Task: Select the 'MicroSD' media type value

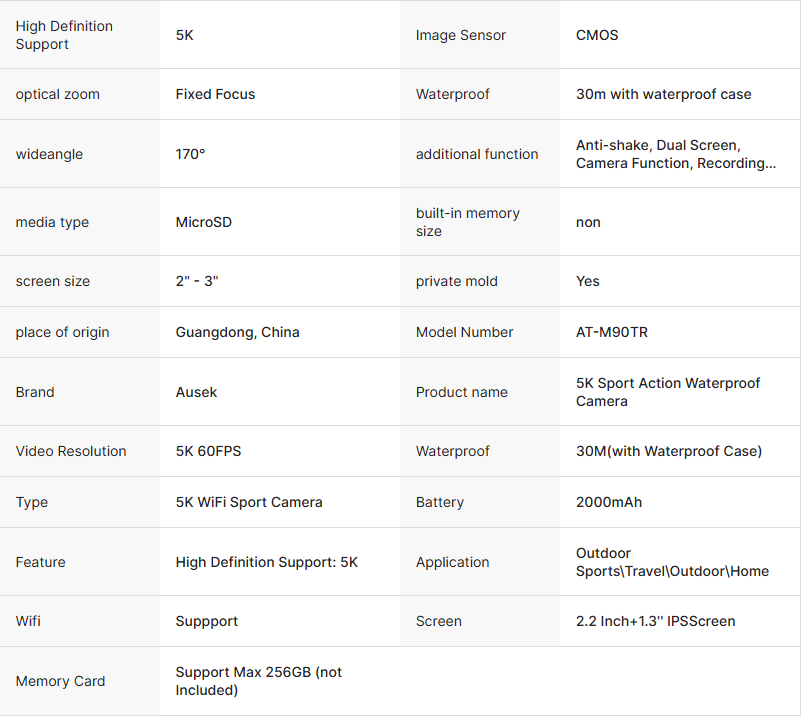Action: pyautogui.click(x=203, y=222)
